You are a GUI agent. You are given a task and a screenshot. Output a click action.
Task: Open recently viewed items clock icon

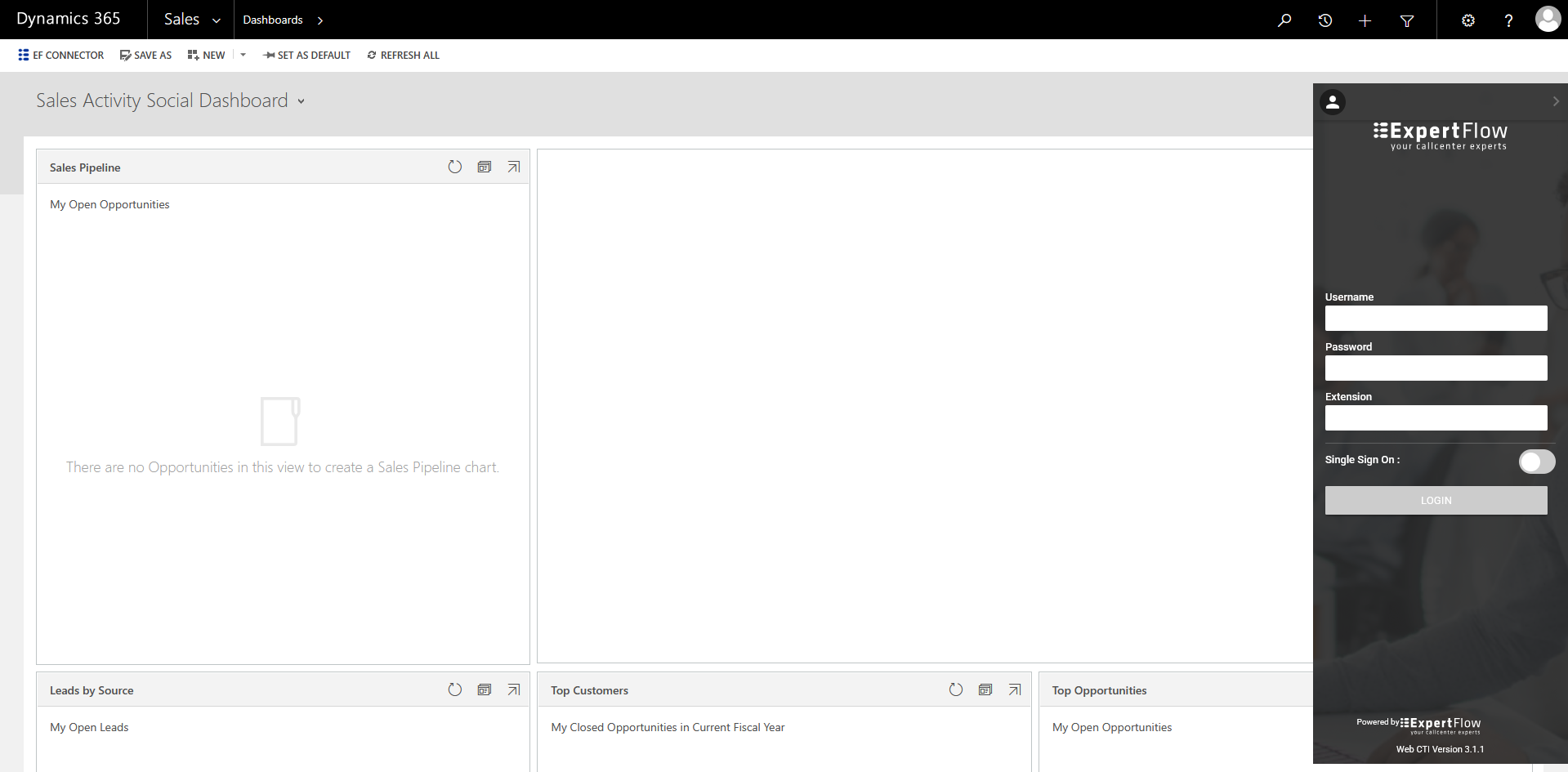tap(1325, 20)
